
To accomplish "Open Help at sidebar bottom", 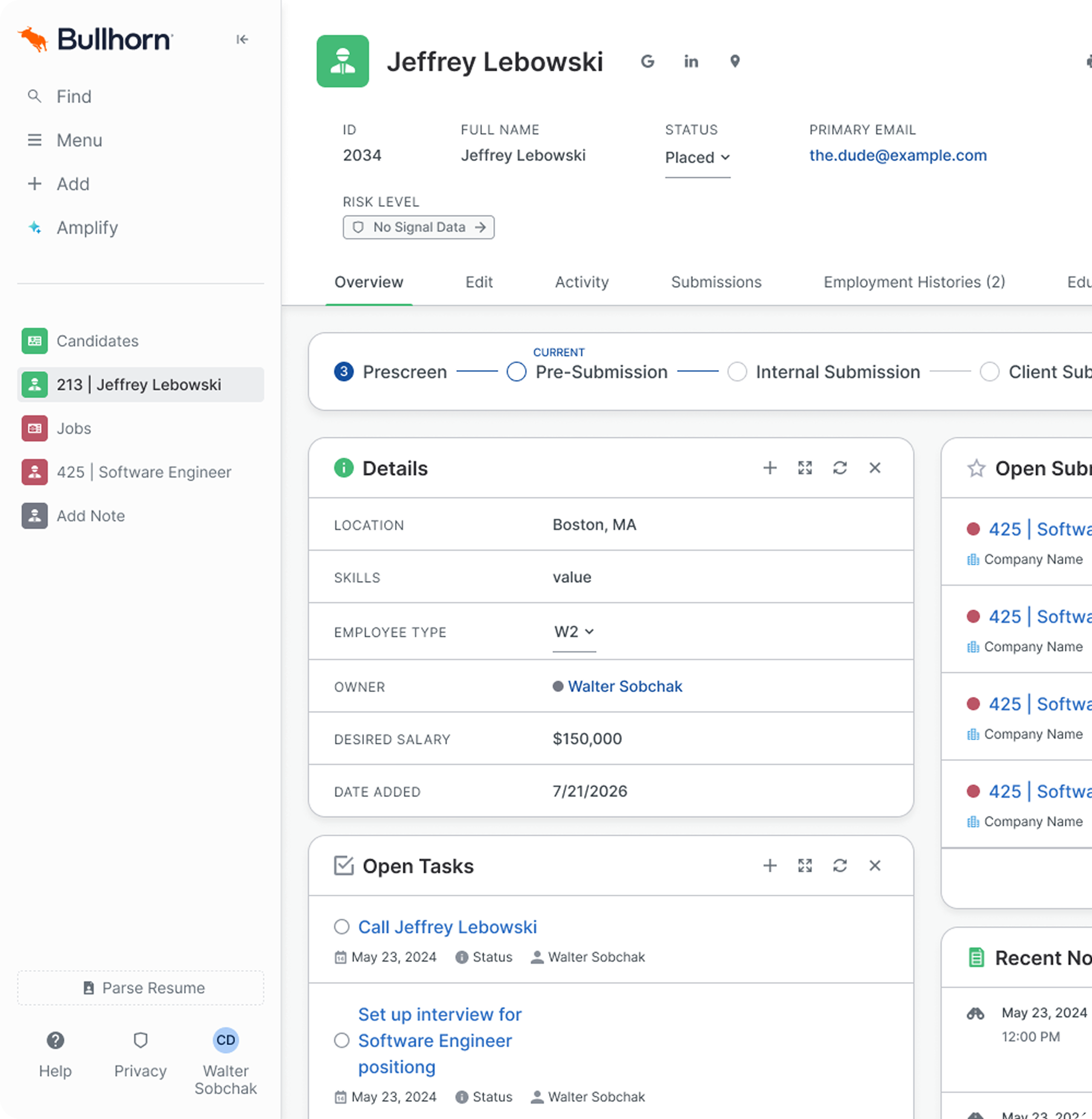I will (55, 1054).
